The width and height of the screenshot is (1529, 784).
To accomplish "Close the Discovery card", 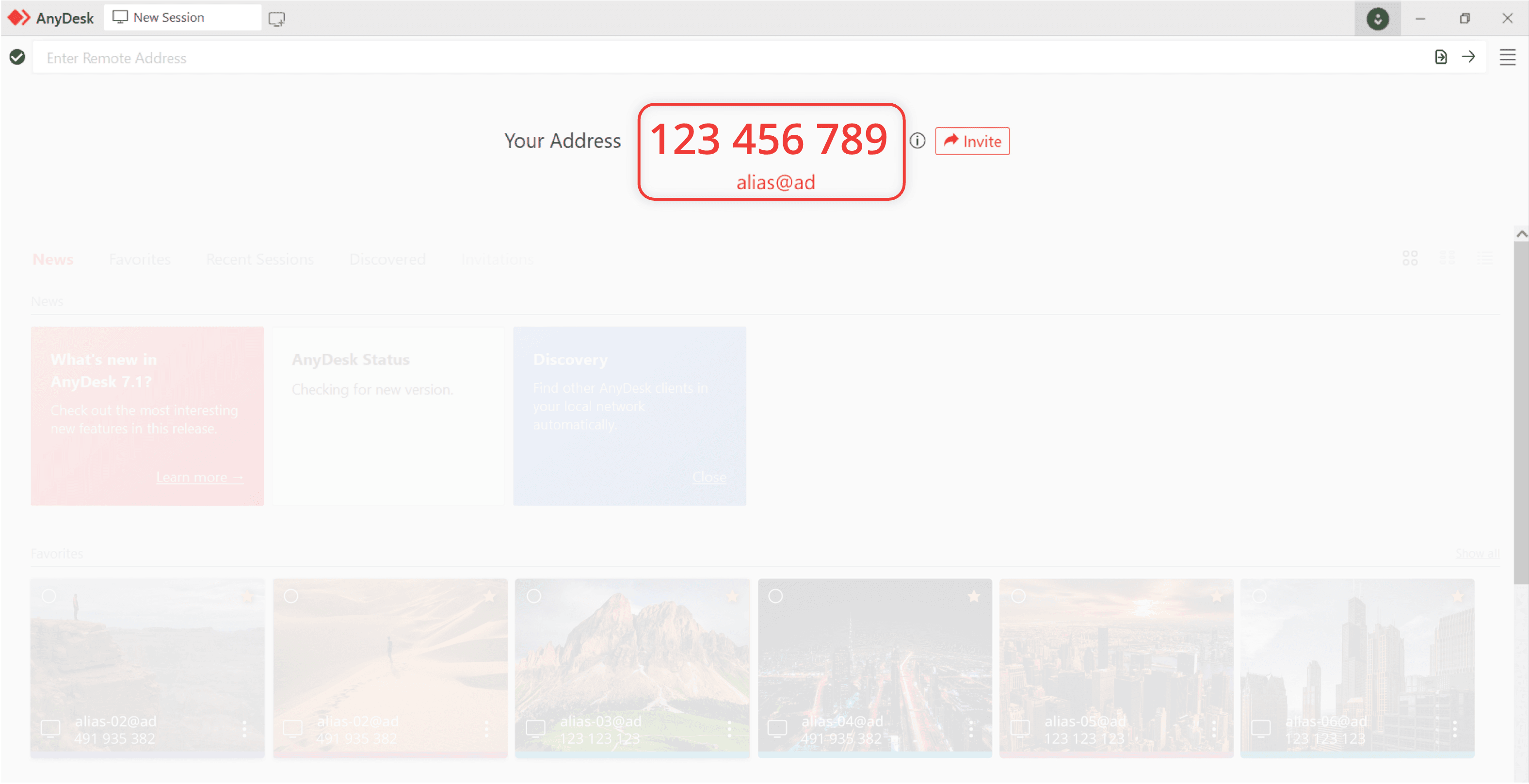I will [708, 478].
